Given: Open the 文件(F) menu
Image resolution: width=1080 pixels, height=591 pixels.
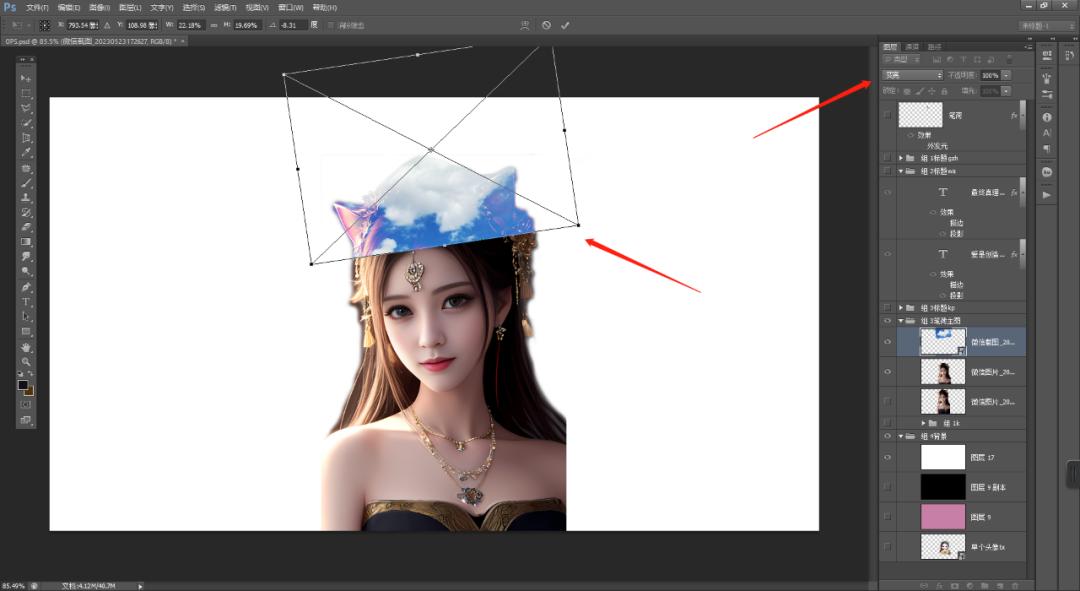Looking at the screenshot, I should point(38,7).
